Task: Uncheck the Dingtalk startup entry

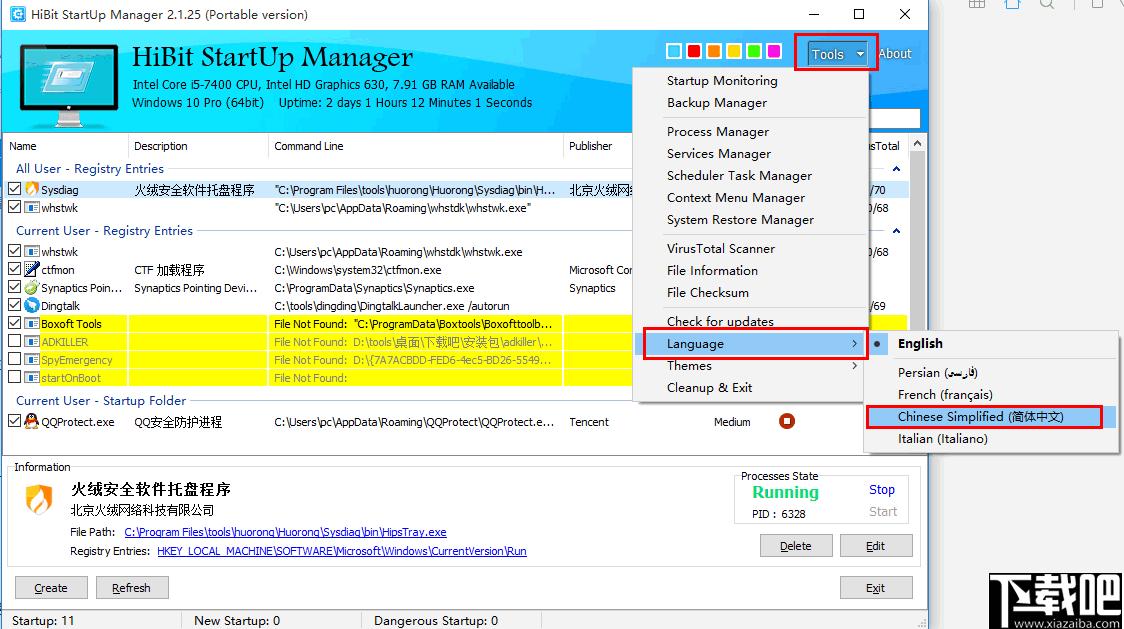Action: 14,305
